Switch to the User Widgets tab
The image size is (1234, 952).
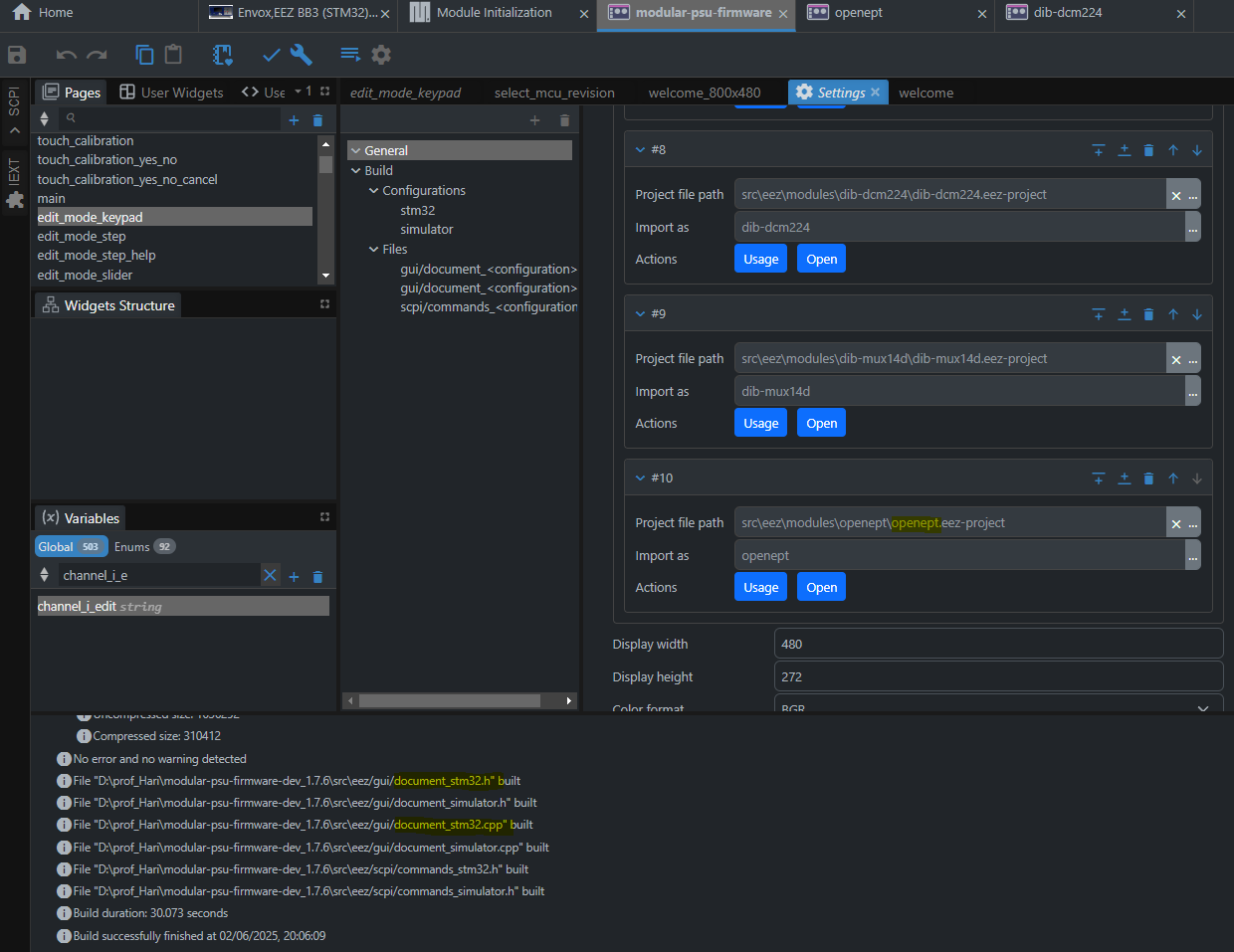[x=172, y=93]
